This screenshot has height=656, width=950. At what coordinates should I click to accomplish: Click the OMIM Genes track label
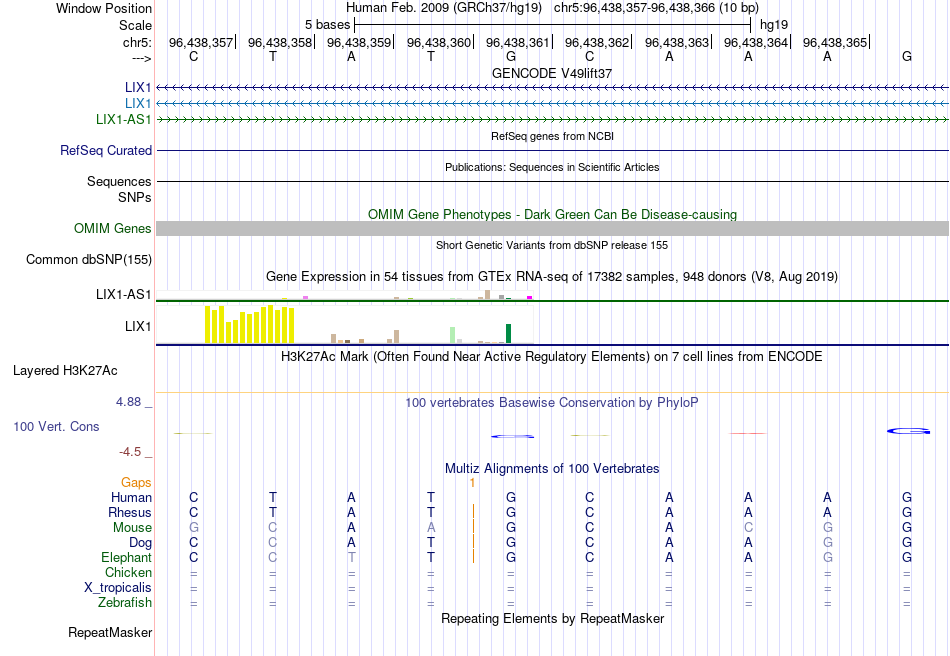113,228
